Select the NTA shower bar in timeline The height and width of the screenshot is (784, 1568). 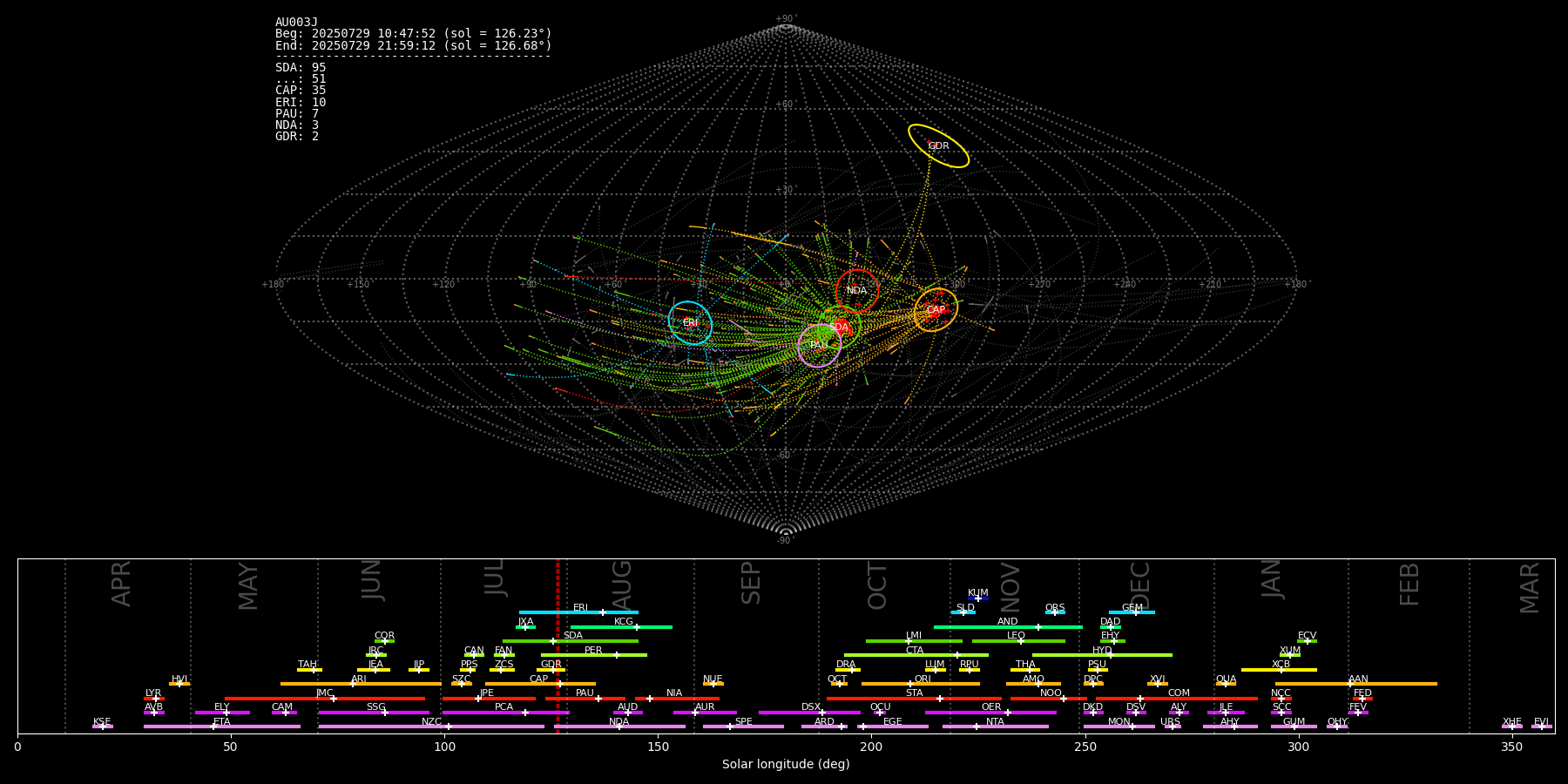pyautogui.click(x=995, y=727)
